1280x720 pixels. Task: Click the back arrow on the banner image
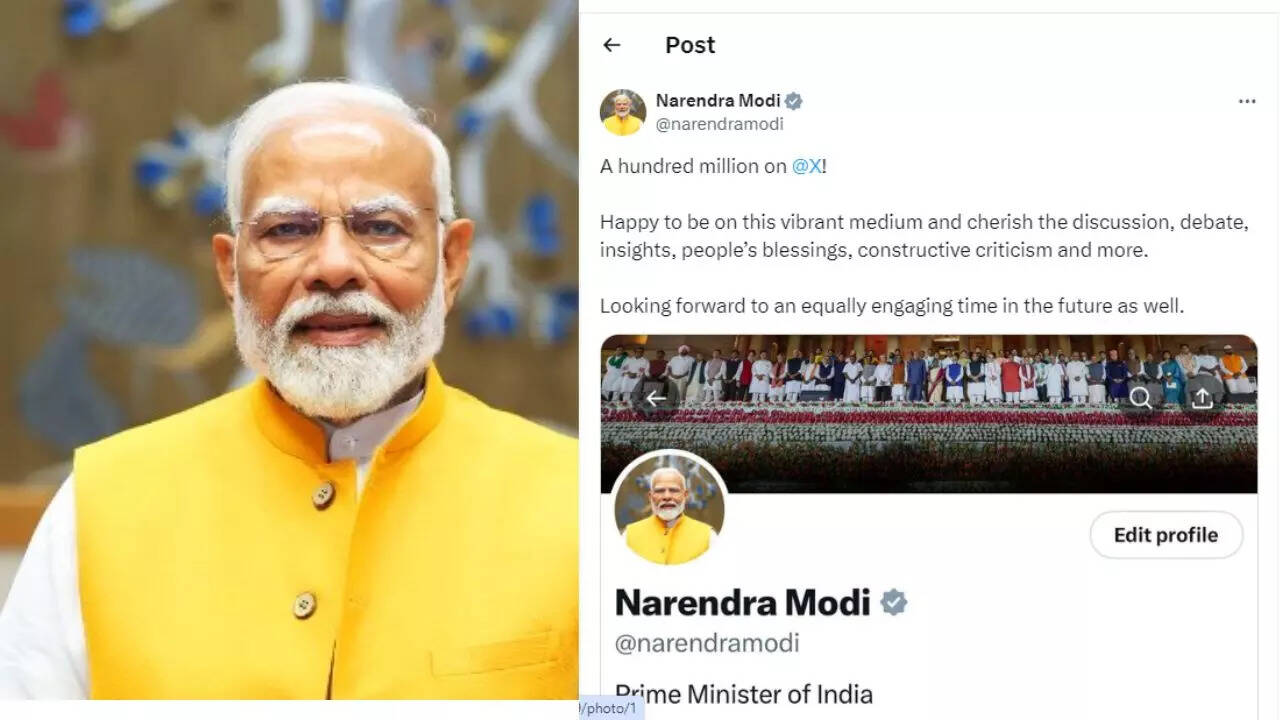(x=656, y=398)
